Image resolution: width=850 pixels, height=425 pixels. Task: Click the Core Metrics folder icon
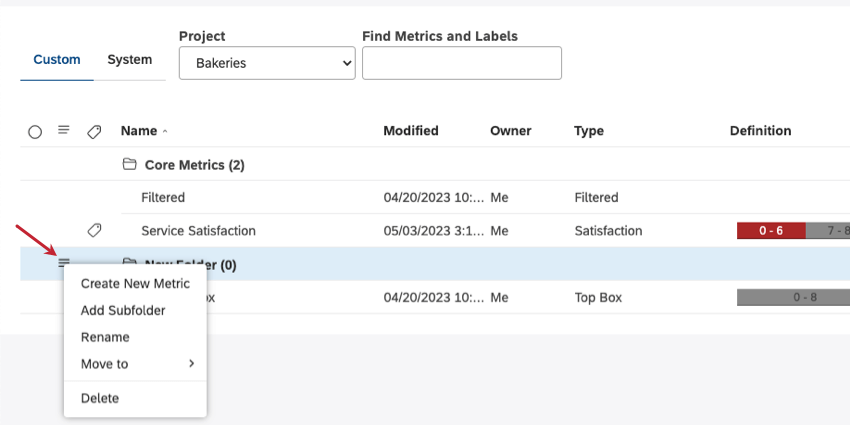point(128,164)
